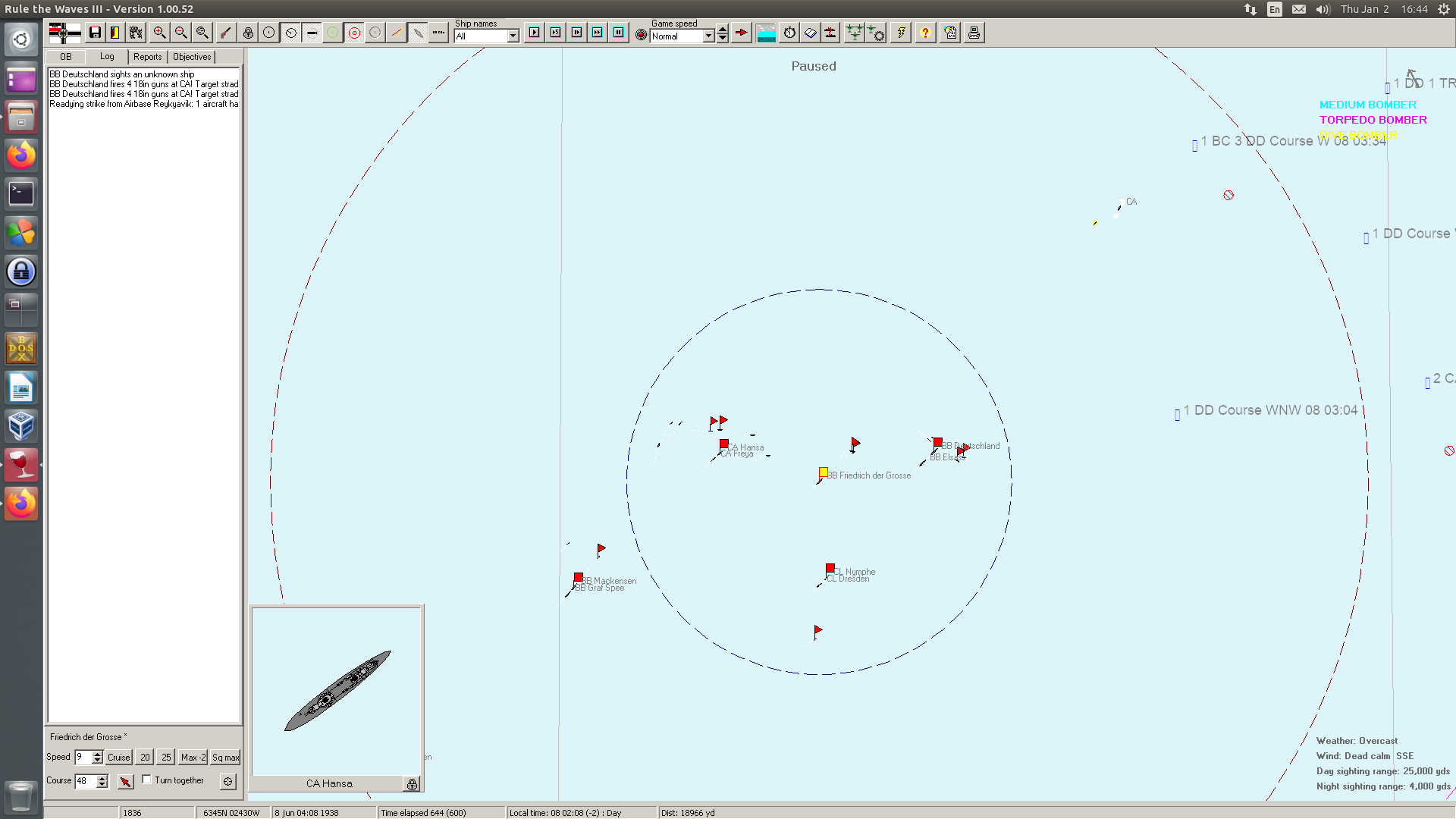The height and width of the screenshot is (819, 1456).
Task: Click the play one step button
Action: pos(535,33)
